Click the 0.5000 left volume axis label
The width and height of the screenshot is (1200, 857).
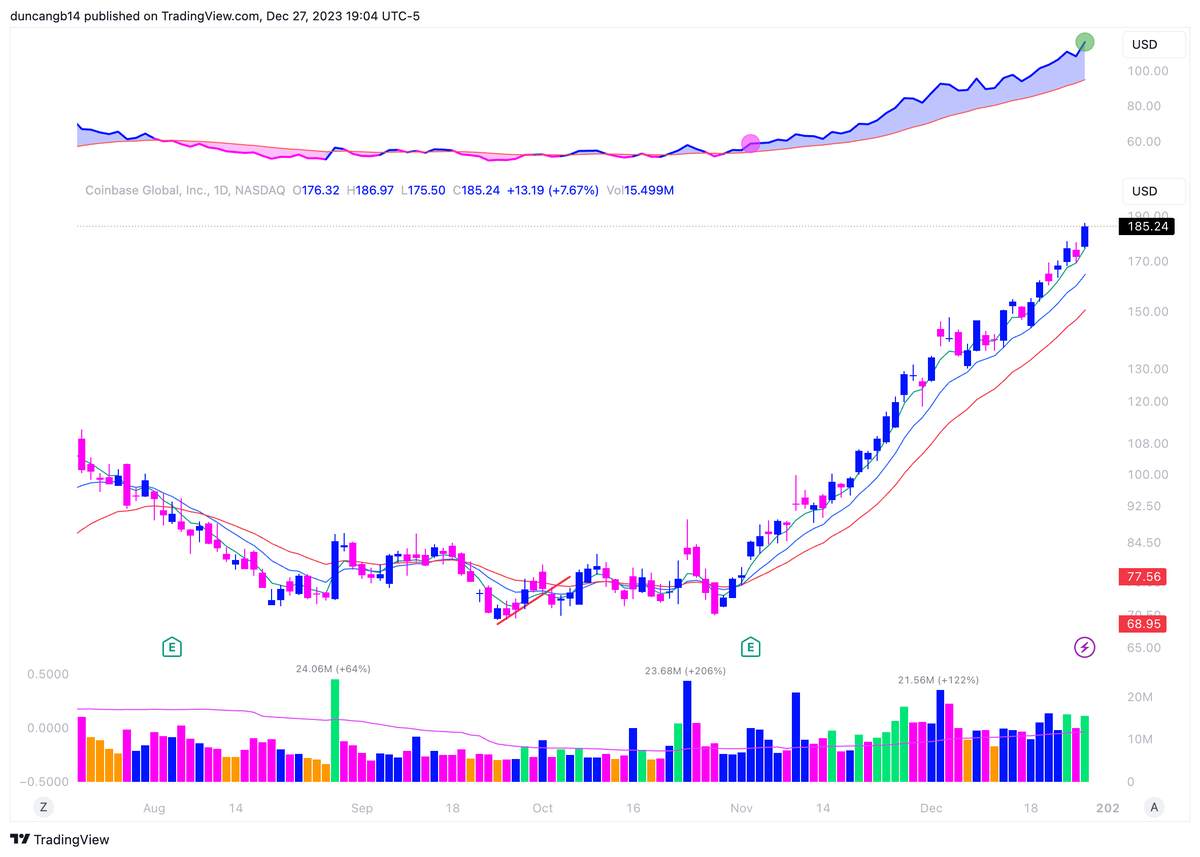(x=48, y=674)
